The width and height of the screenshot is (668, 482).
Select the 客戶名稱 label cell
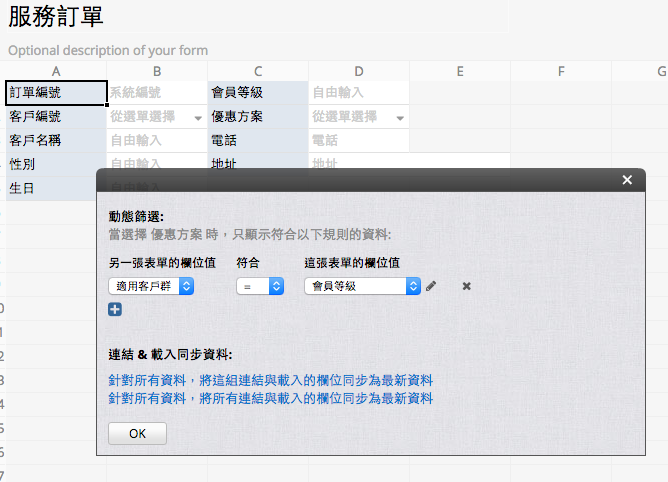coord(56,141)
